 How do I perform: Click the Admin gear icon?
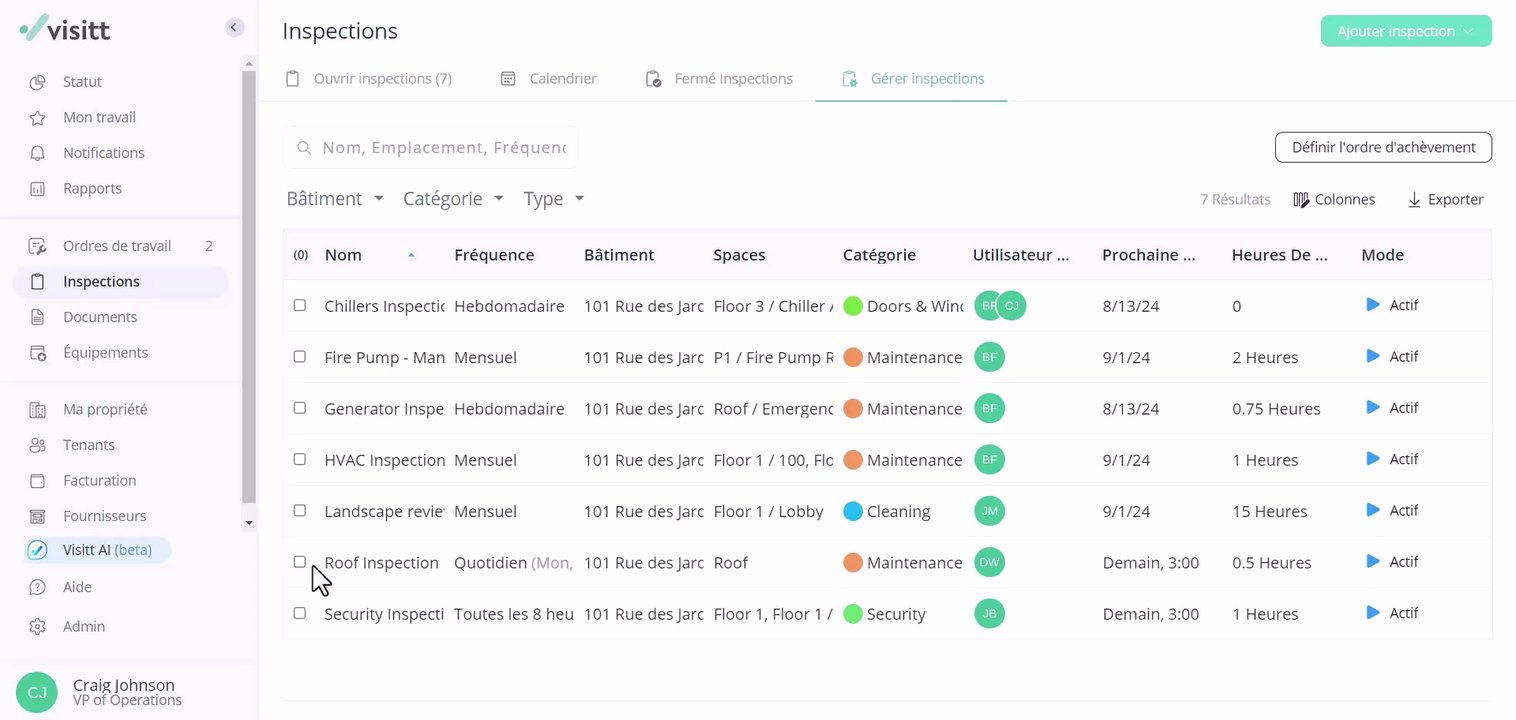point(38,627)
